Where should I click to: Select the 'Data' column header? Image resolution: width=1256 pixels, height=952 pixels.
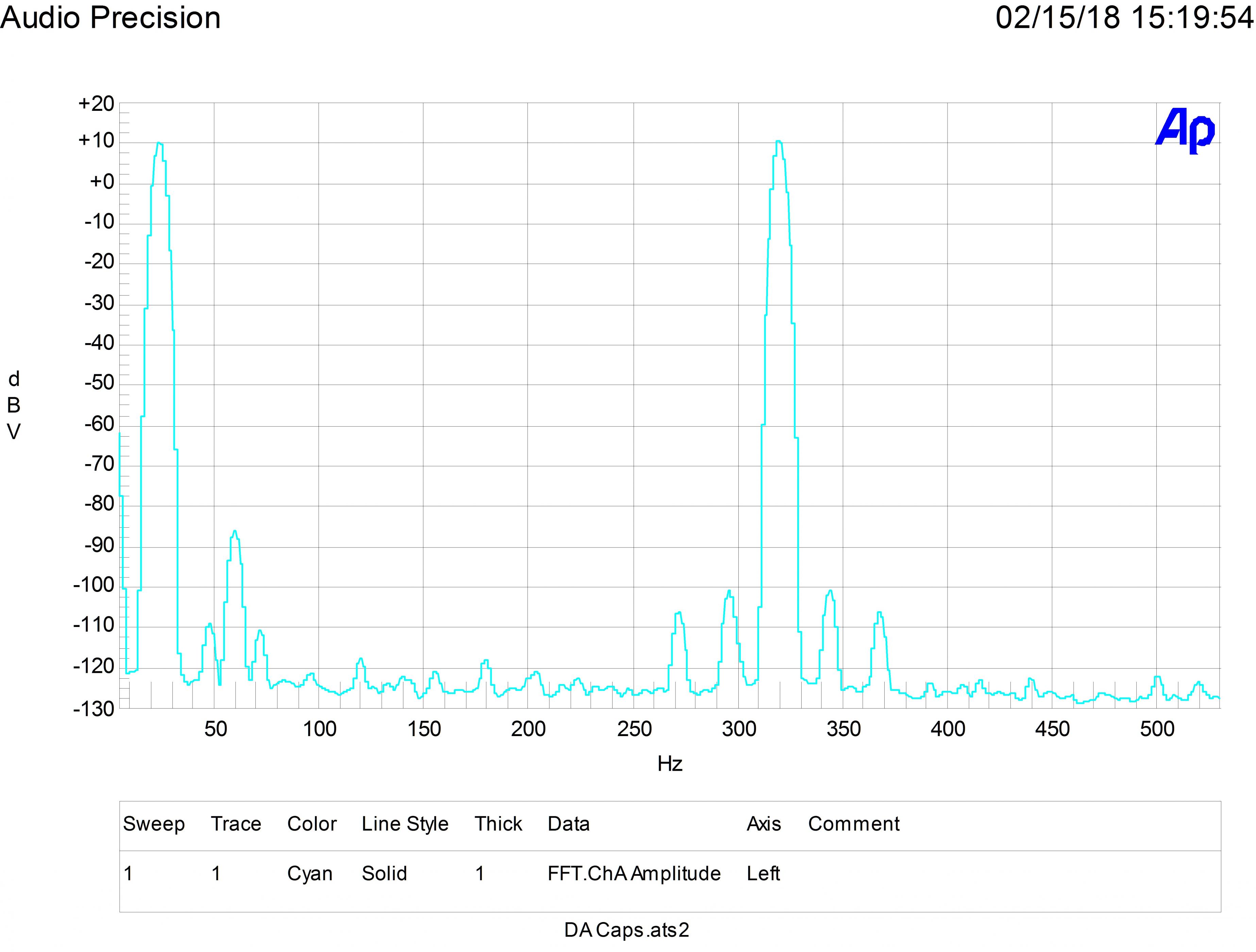(568, 824)
